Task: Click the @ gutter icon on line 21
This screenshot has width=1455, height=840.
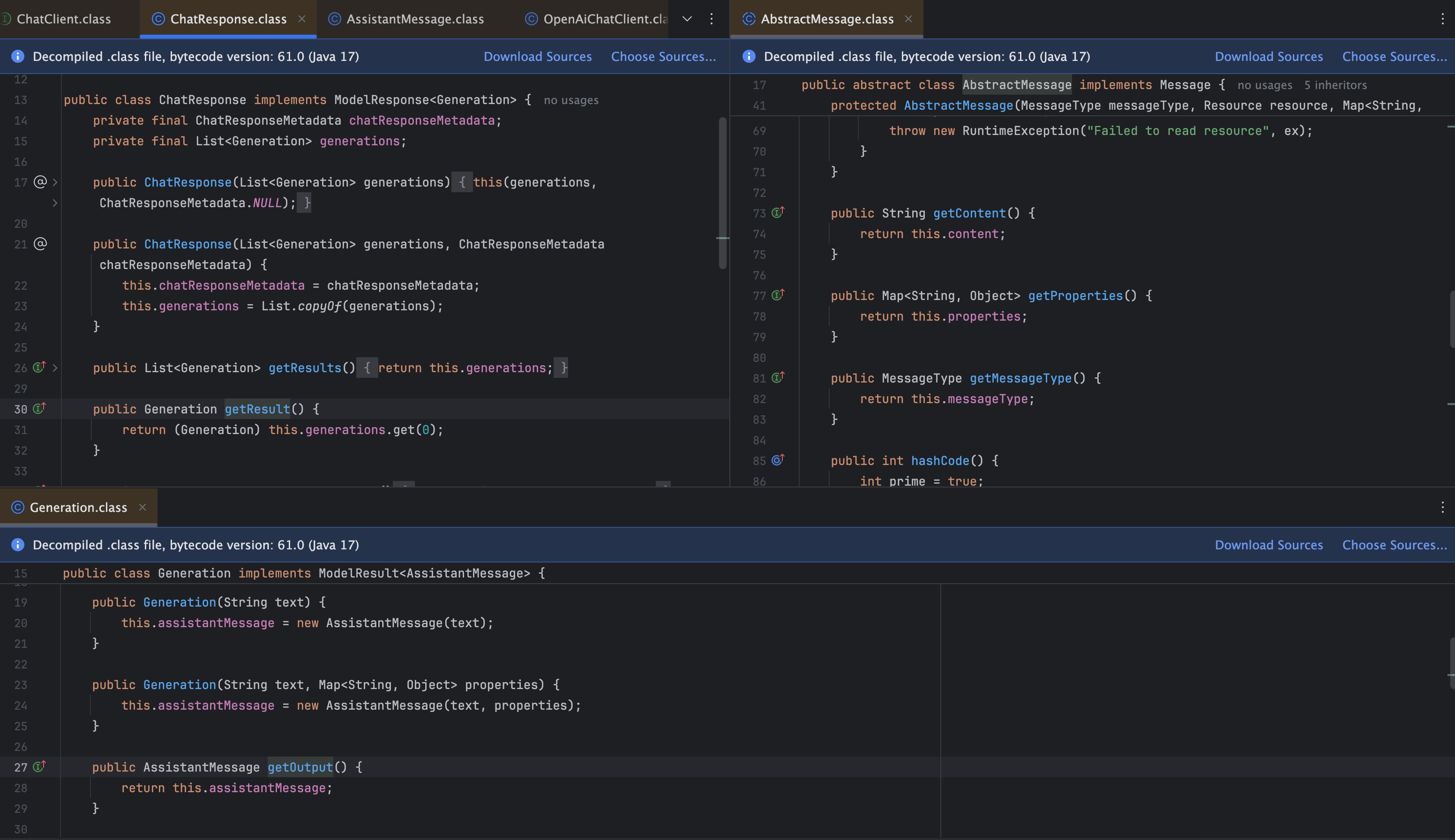Action: [40, 243]
